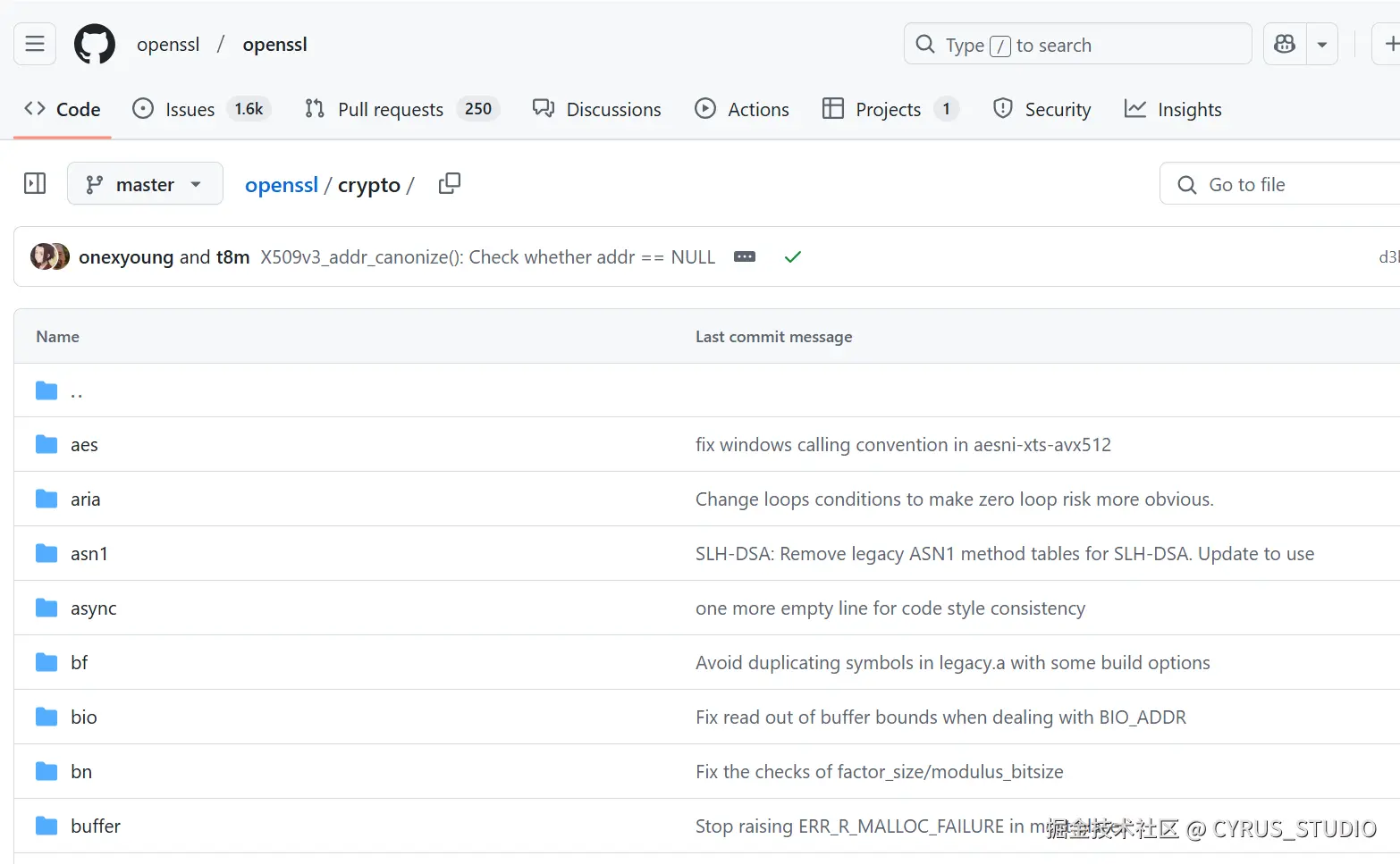Open commit 'Avoid duplicating symbols in legacy.a'
This screenshot has width=1400, height=864.
(x=953, y=663)
